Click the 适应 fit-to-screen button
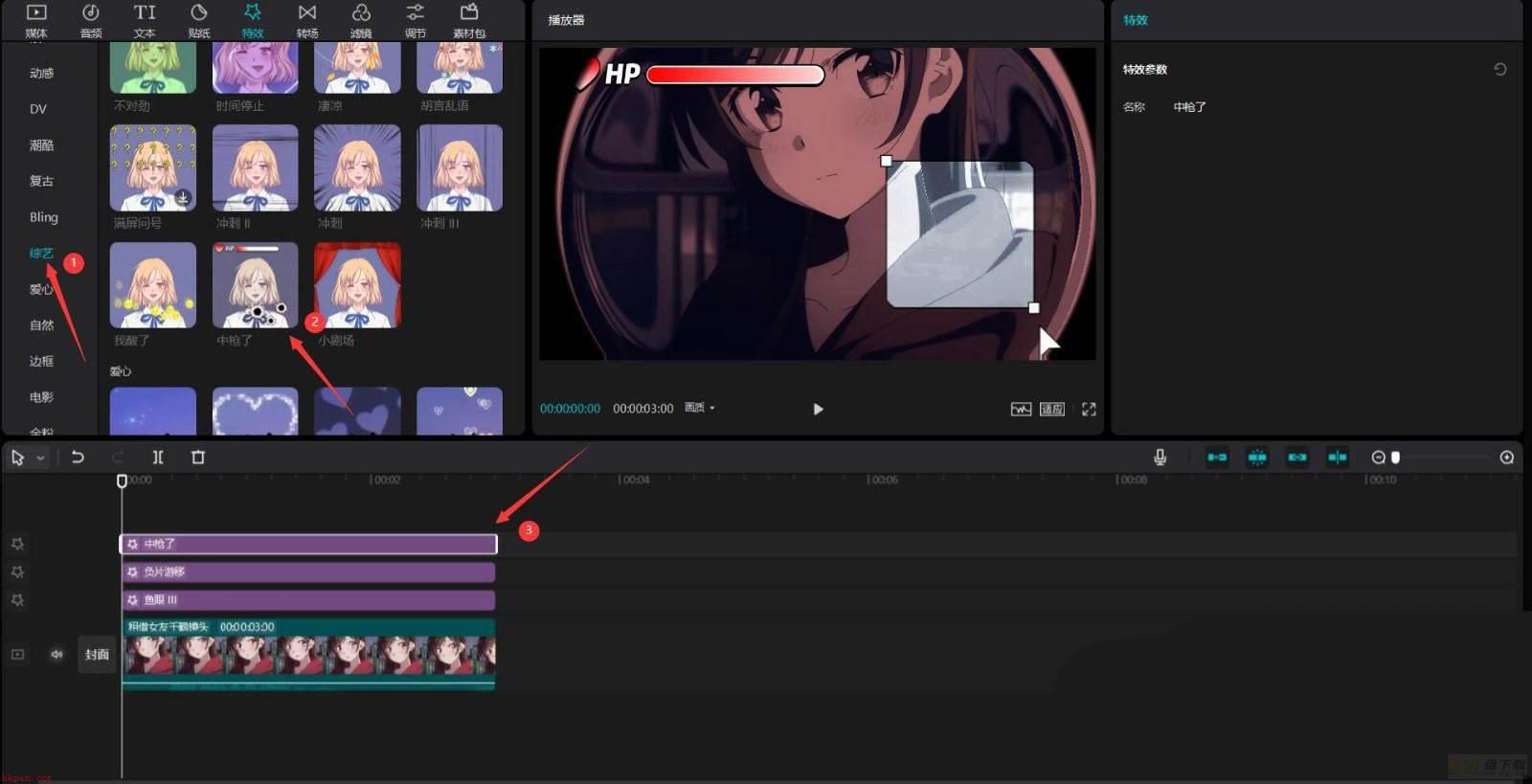1532x784 pixels. [x=1052, y=409]
